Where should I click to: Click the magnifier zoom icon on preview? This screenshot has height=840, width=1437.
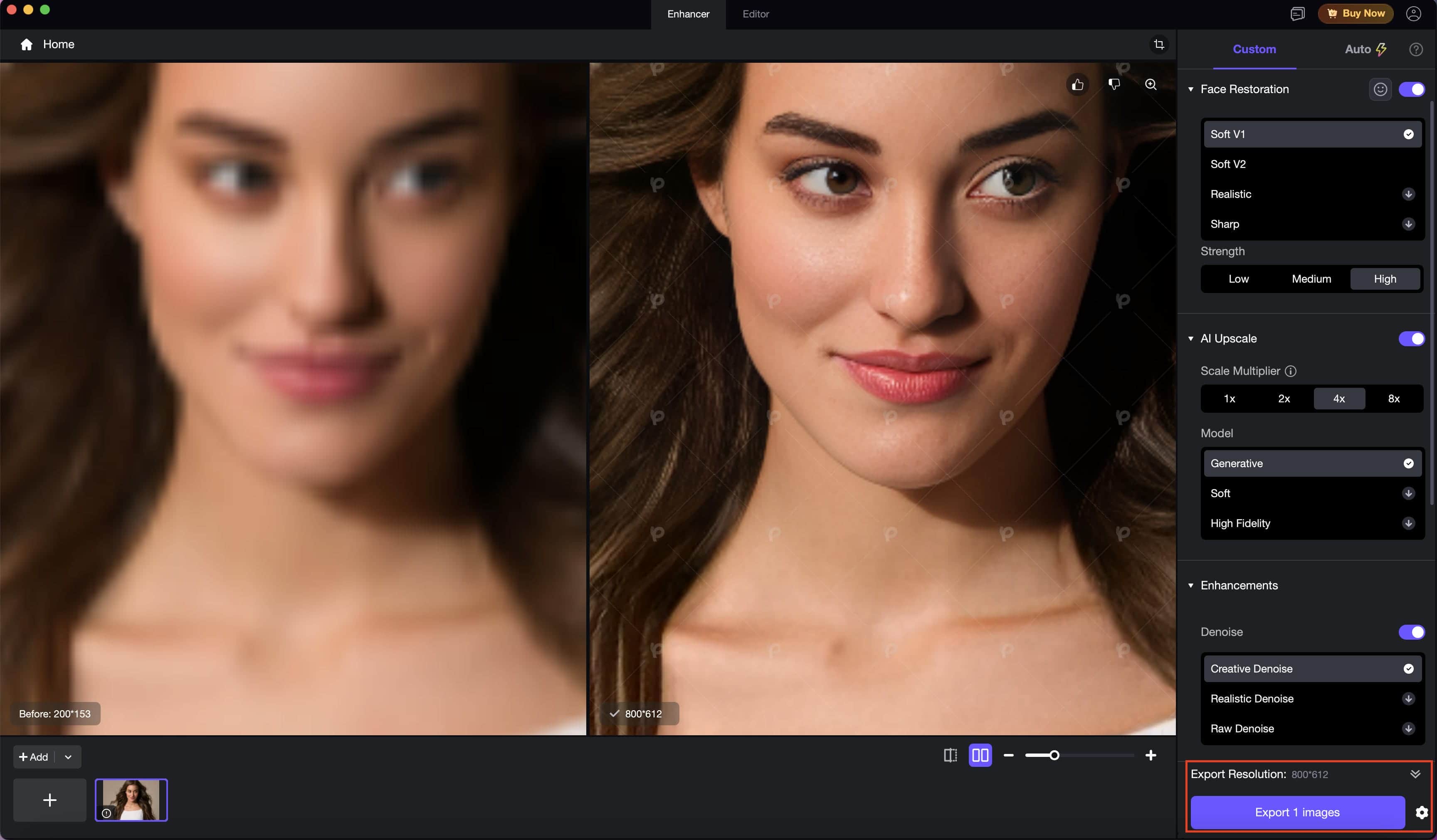point(1151,84)
